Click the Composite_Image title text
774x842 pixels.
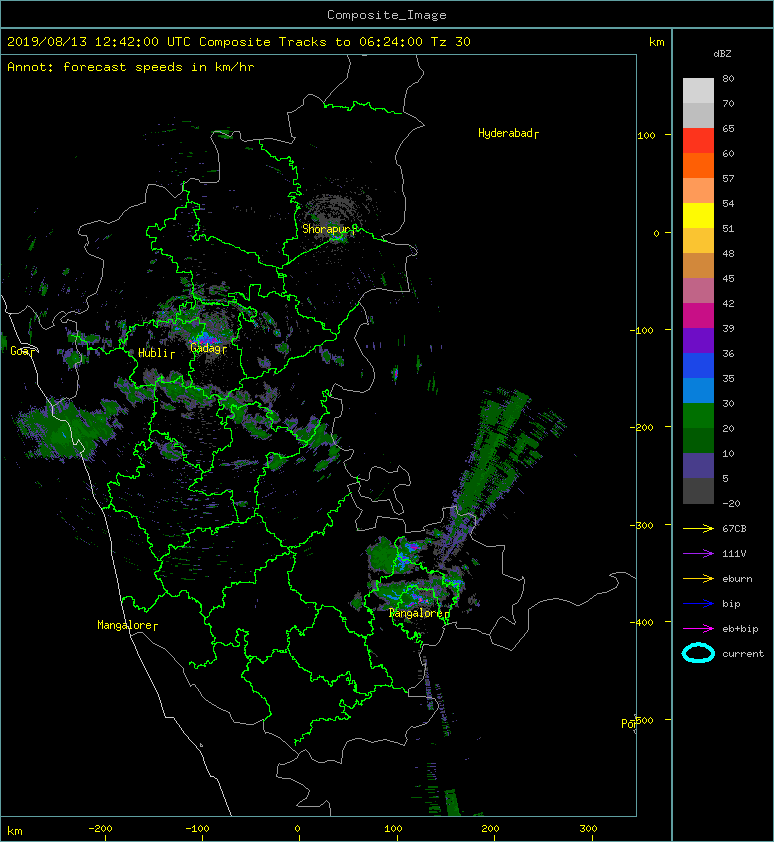[387, 15]
